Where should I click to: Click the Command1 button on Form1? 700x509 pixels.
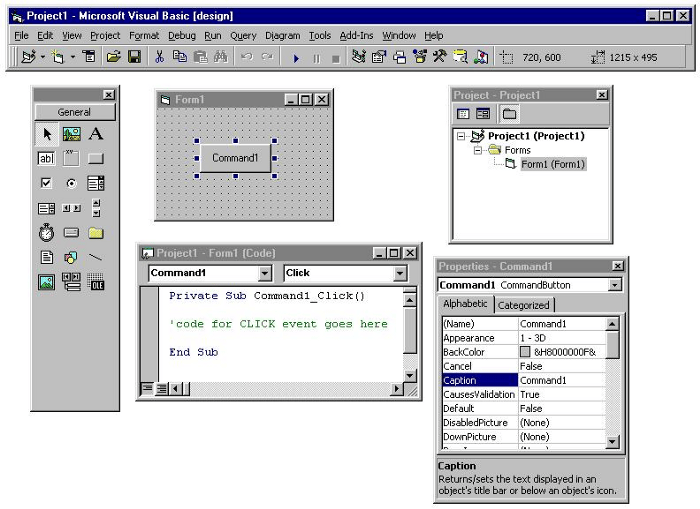(x=235, y=158)
